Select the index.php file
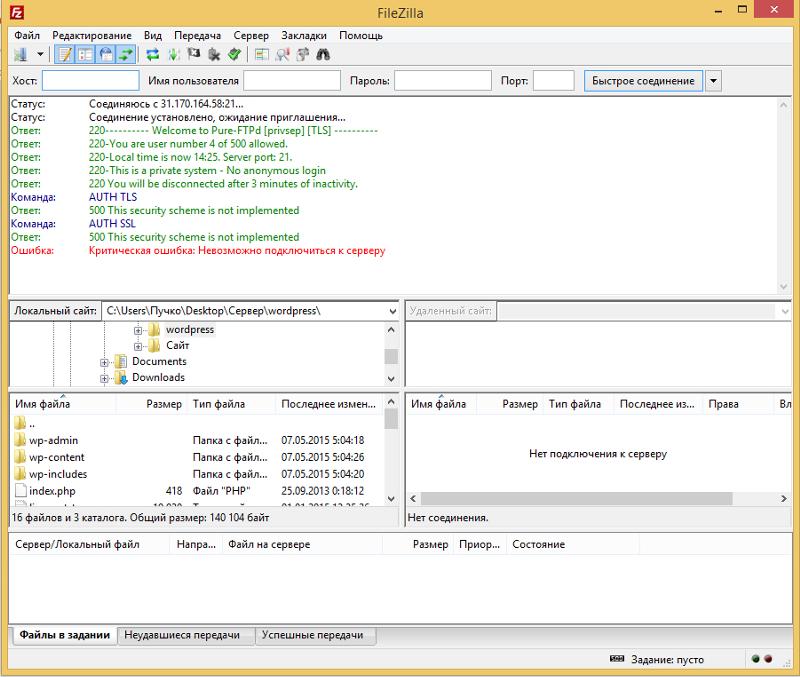 click(52, 491)
